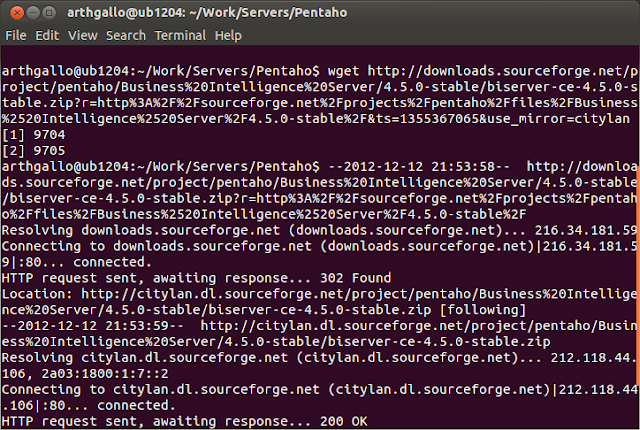Minimize the terminal window

tap(32, 12)
